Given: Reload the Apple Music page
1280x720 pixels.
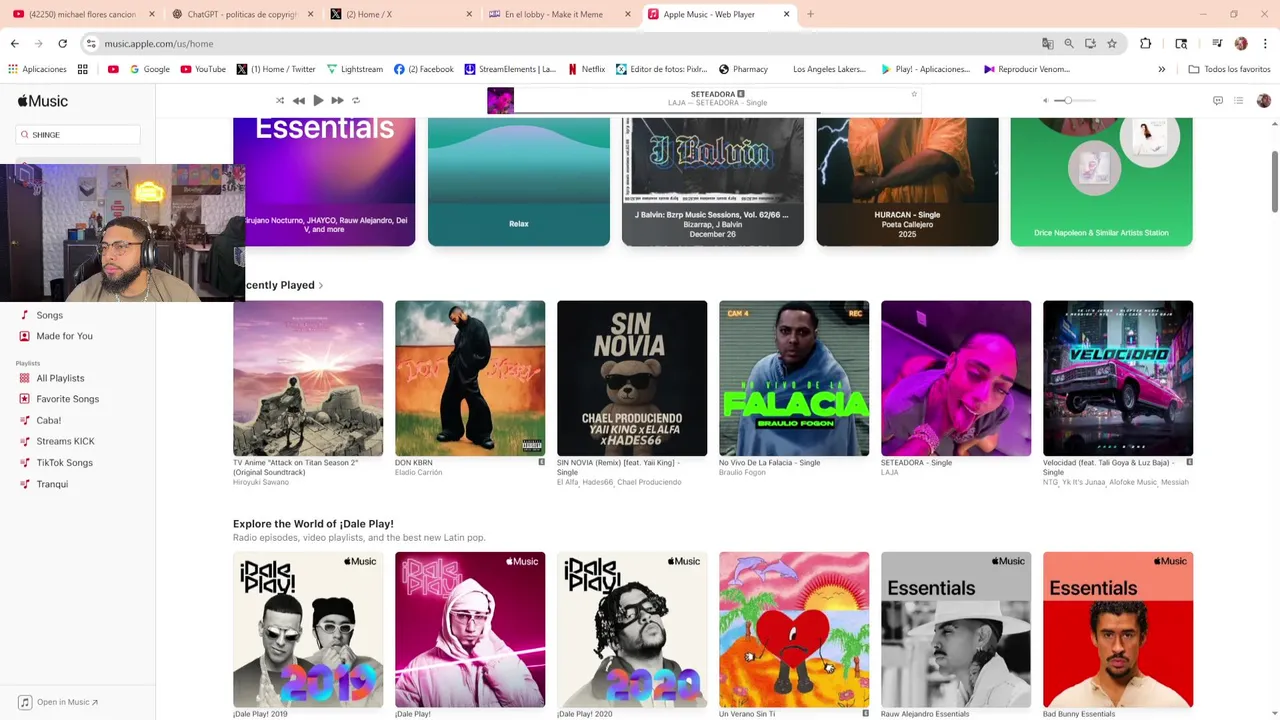Looking at the screenshot, I should click(x=62, y=43).
